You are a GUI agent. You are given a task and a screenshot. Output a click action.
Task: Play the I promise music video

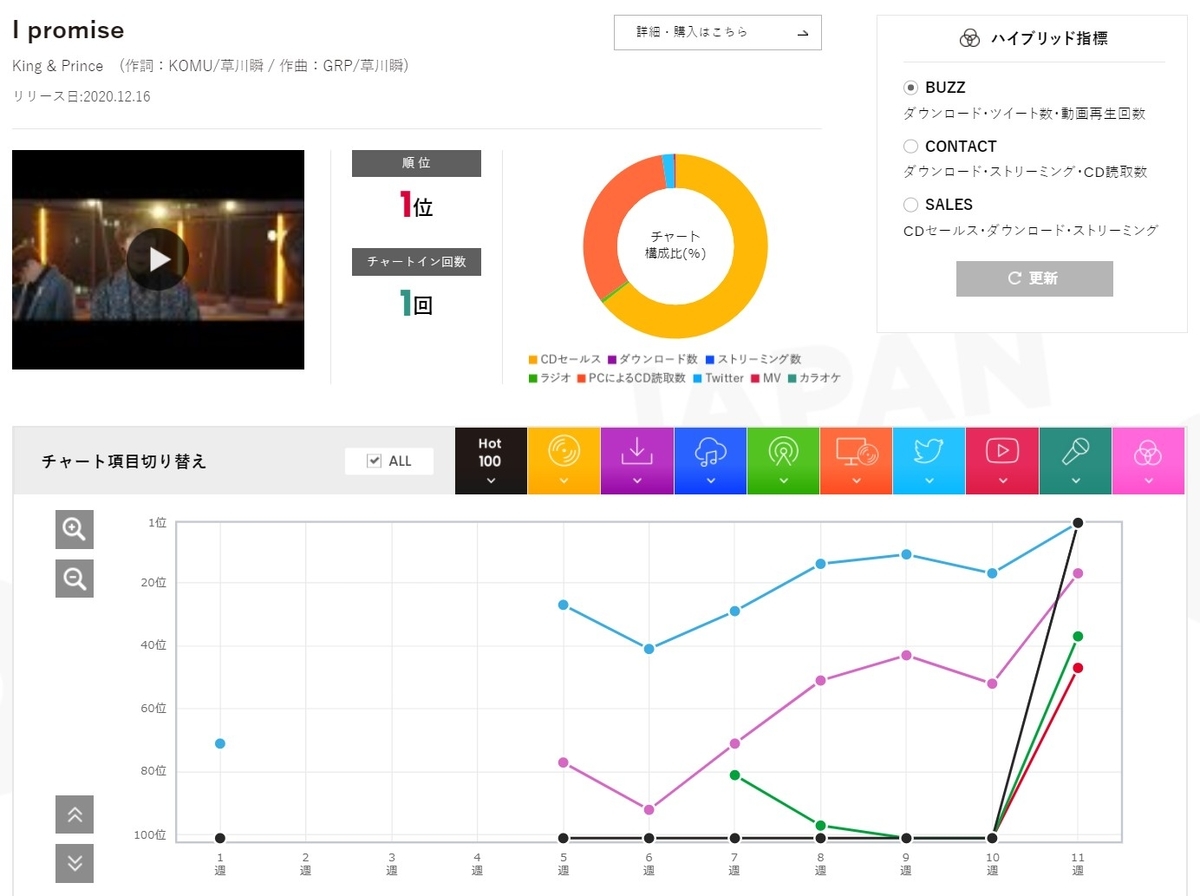click(x=158, y=259)
